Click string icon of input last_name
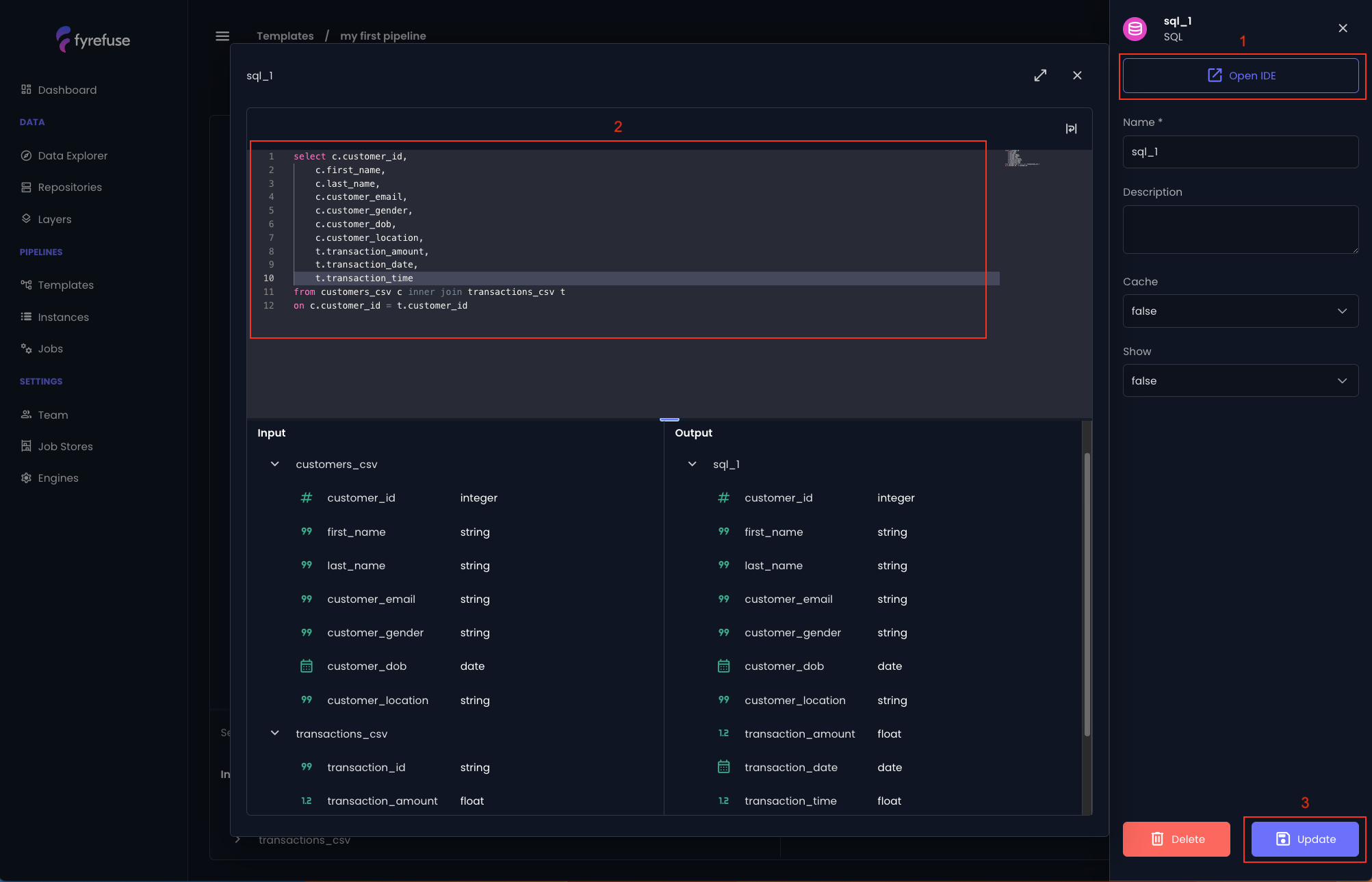Screen dimensions: 1372x882 307,565
